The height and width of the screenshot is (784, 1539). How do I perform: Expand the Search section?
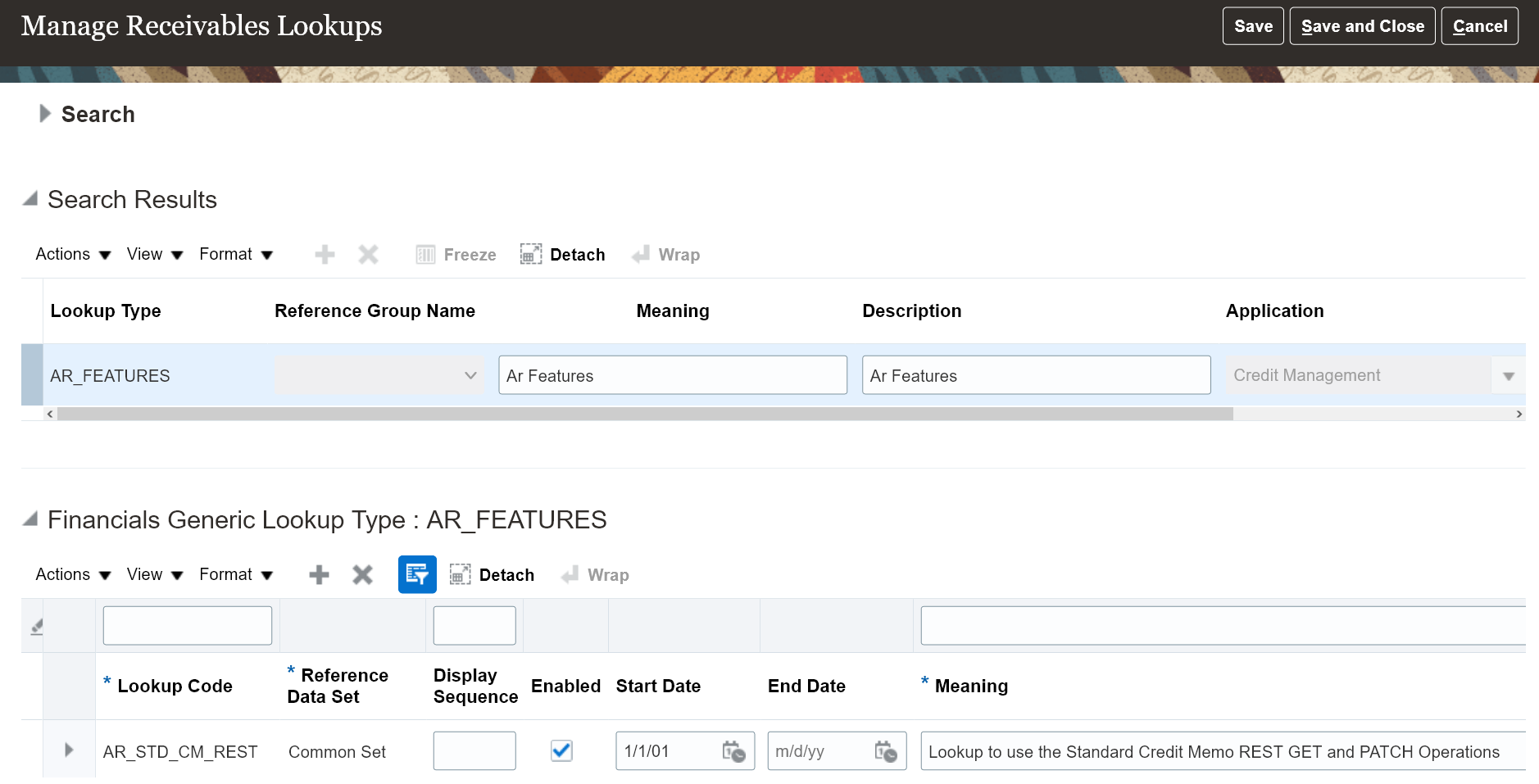(x=45, y=114)
